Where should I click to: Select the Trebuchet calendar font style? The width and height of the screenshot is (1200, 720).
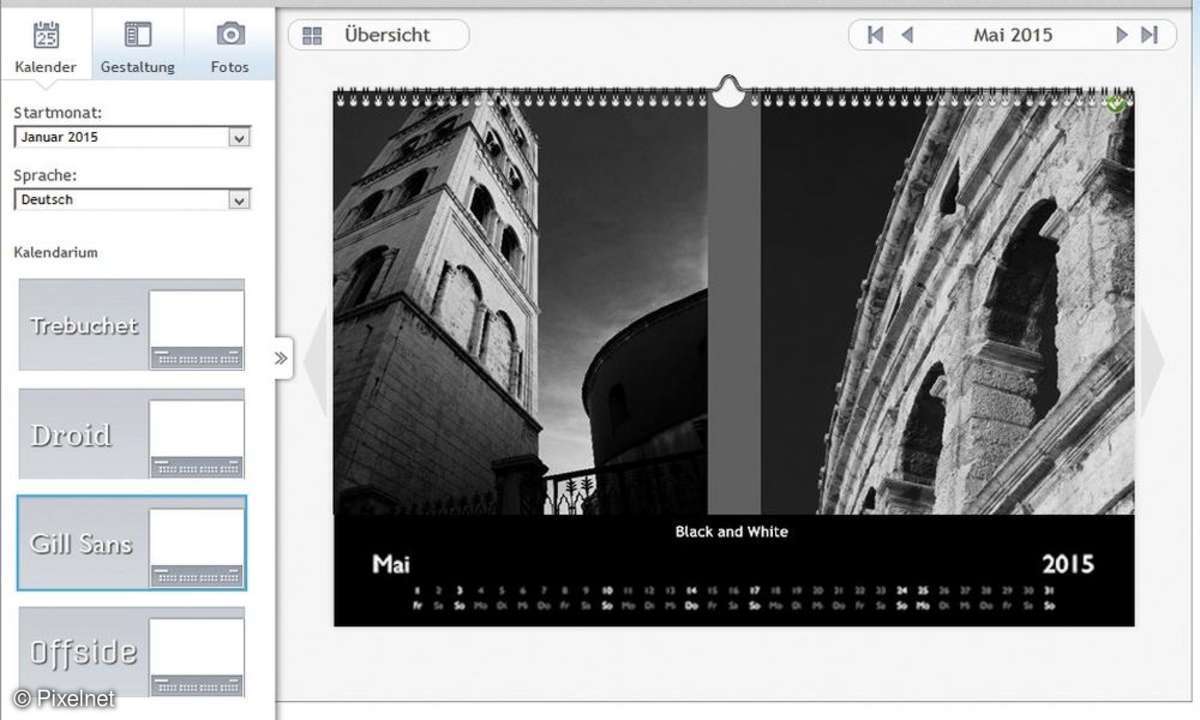[x=132, y=325]
